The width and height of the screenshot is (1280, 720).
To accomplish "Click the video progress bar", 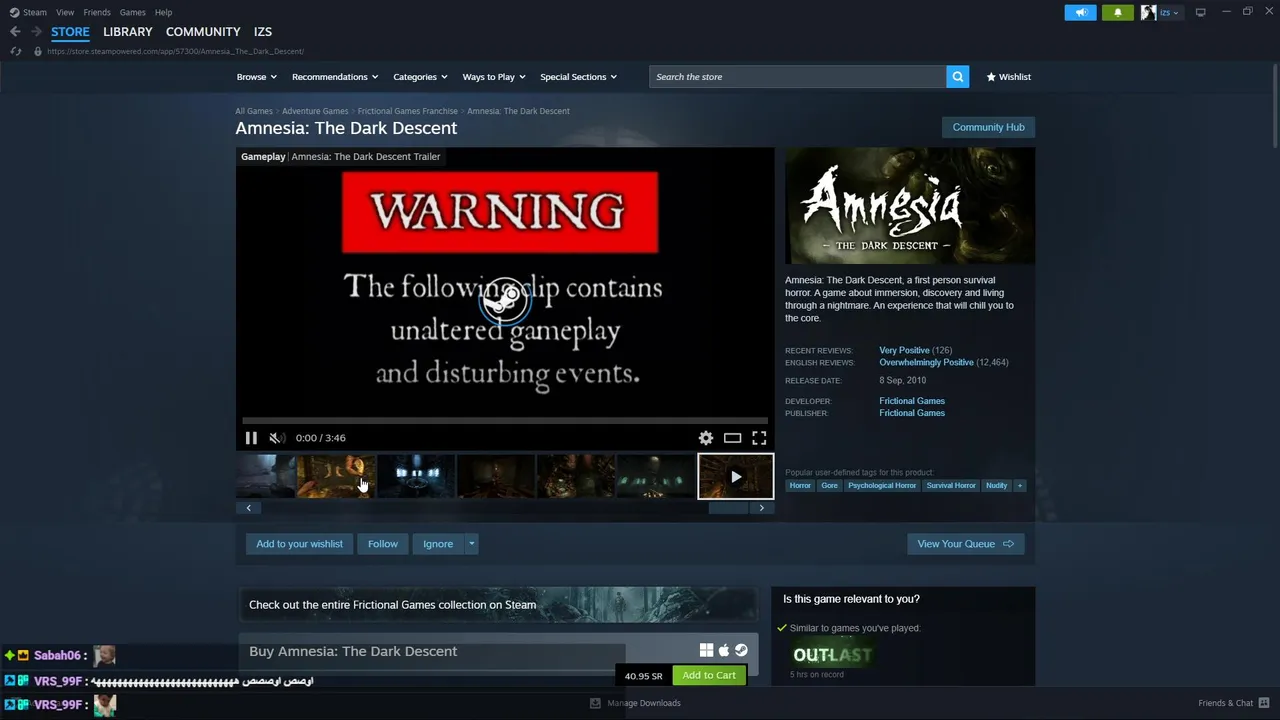I will click(x=505, y=421).
